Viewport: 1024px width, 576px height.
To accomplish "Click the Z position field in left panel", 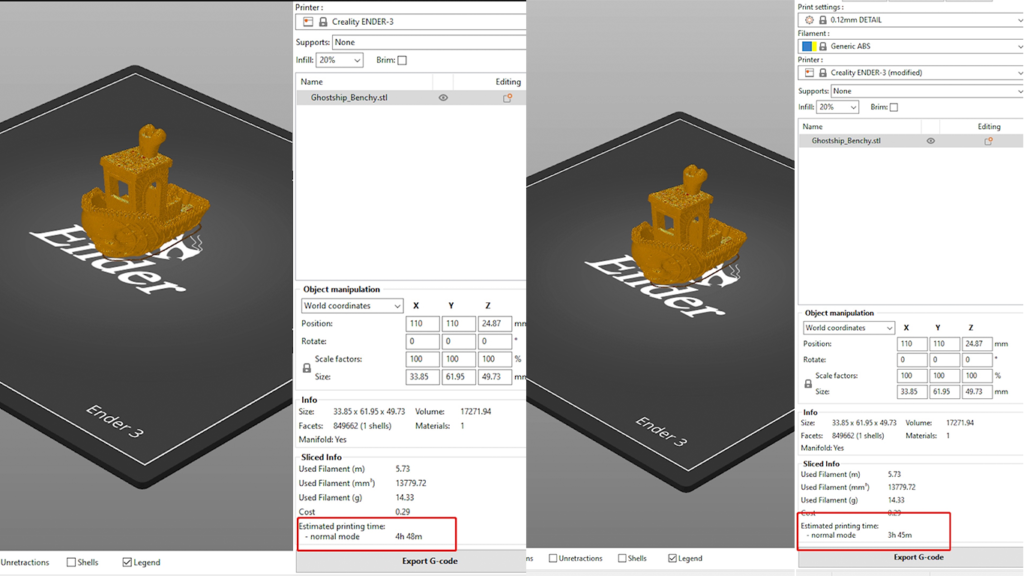I will [x=495, y=324].
